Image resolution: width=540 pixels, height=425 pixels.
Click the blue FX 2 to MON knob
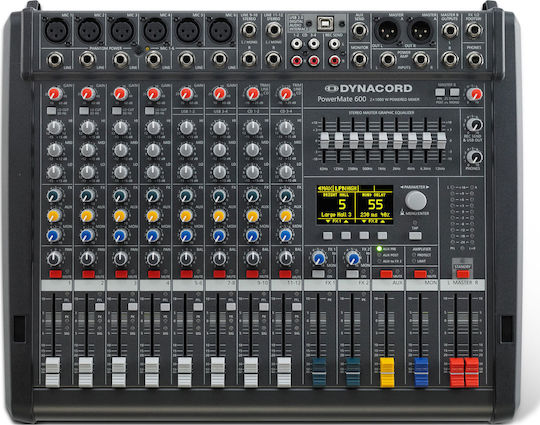click(353, 258)
